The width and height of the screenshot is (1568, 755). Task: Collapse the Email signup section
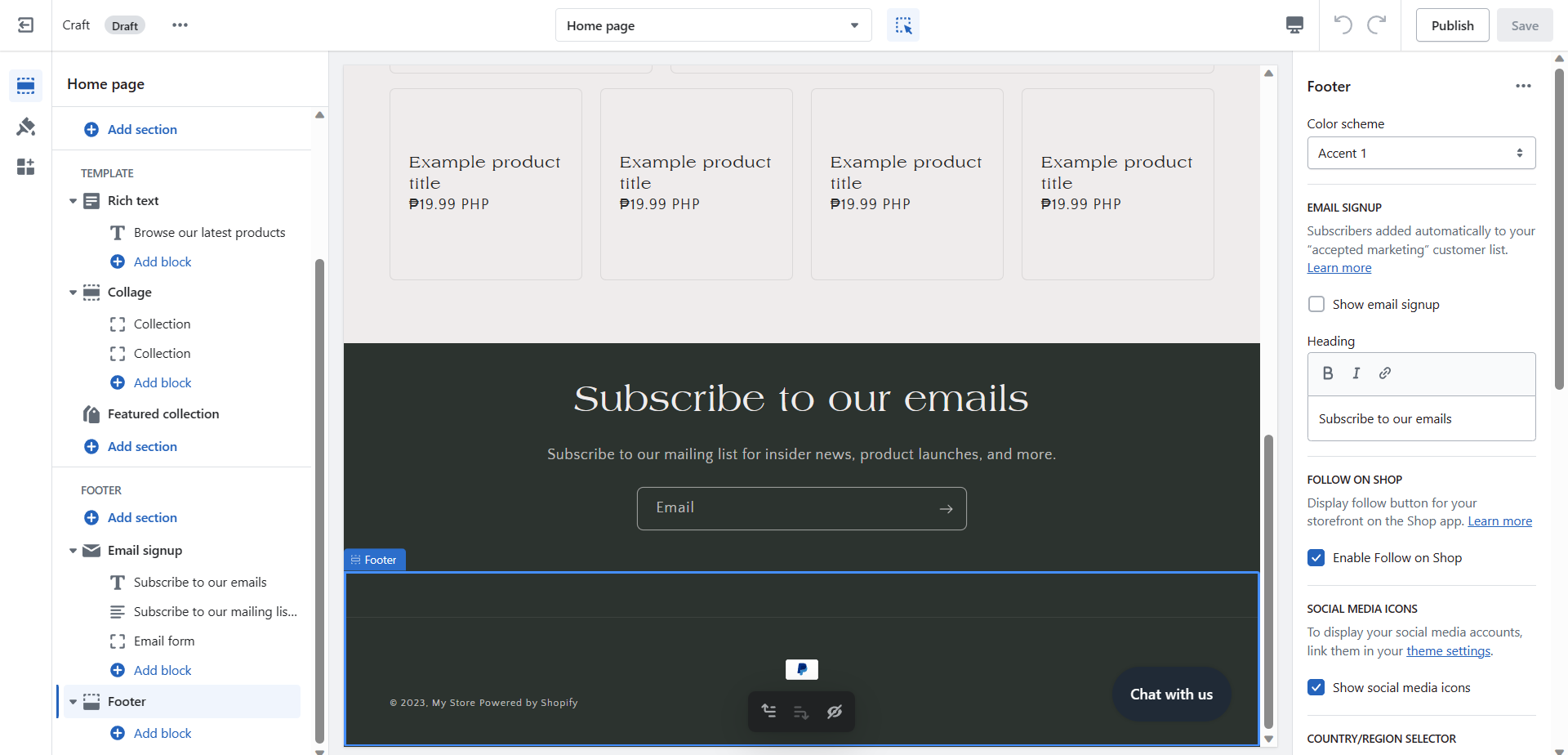click(x=73, y=551)
